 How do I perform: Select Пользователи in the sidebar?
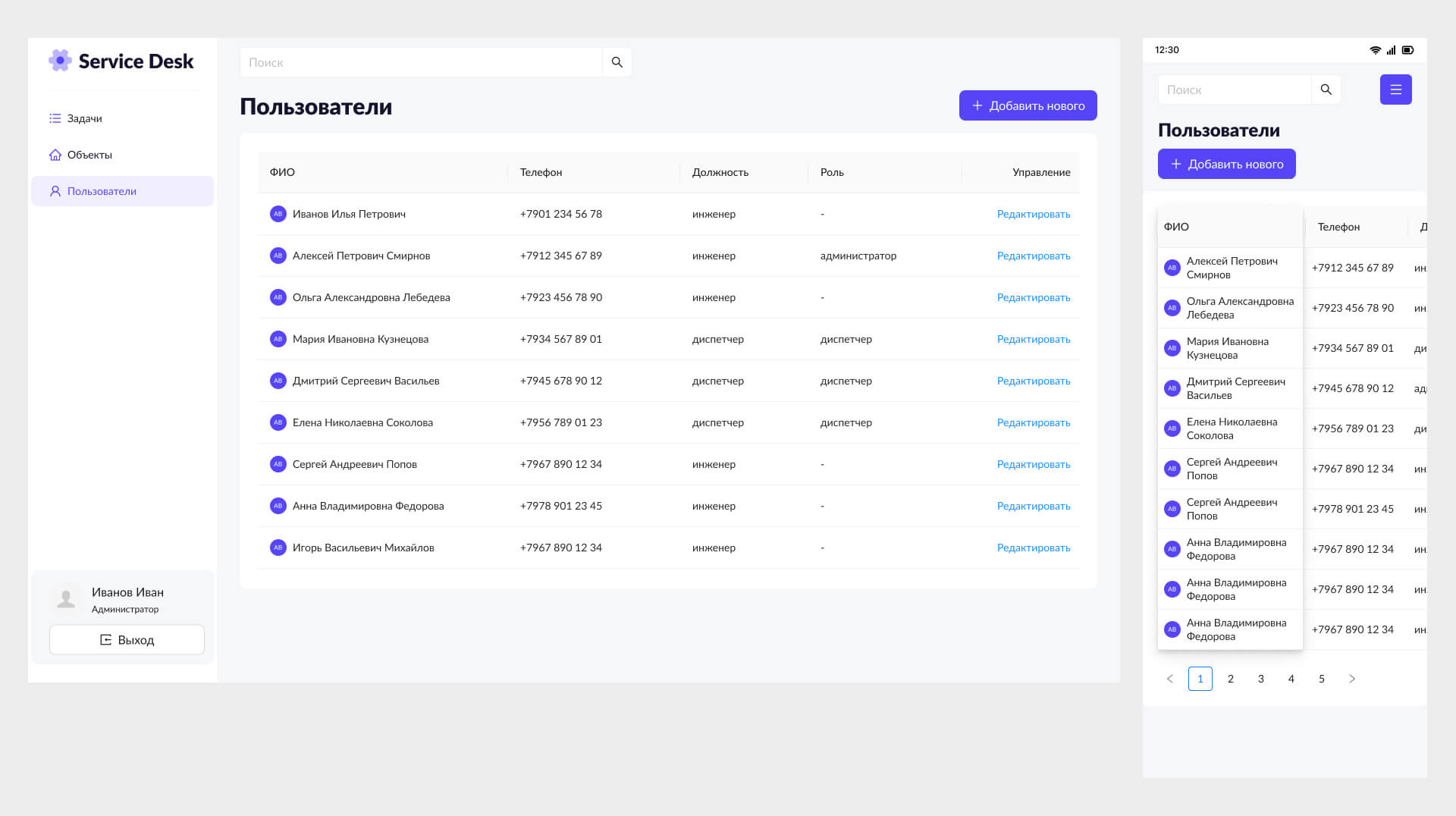tap(122, 191)
